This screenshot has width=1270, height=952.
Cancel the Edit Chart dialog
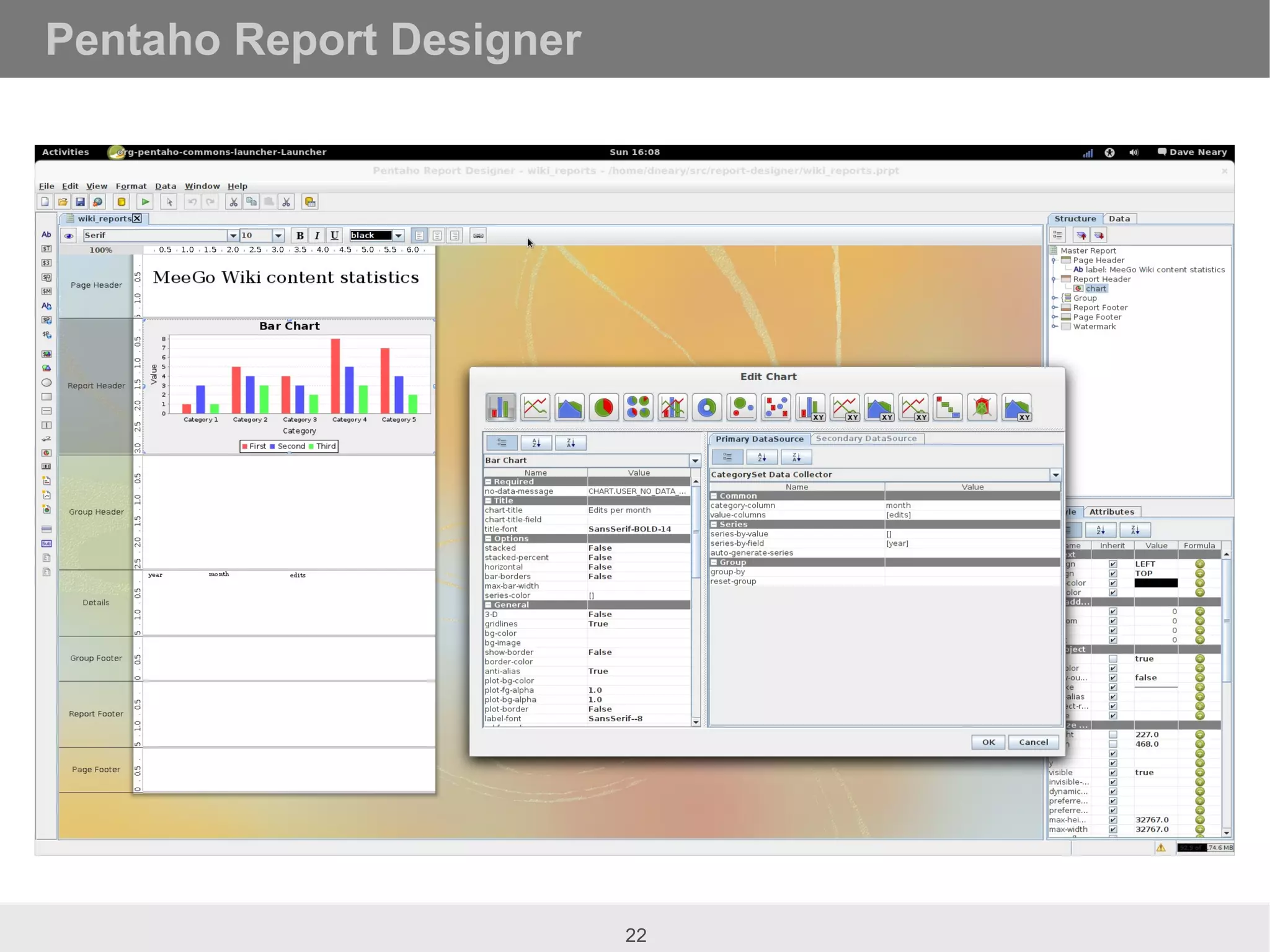1033,742
